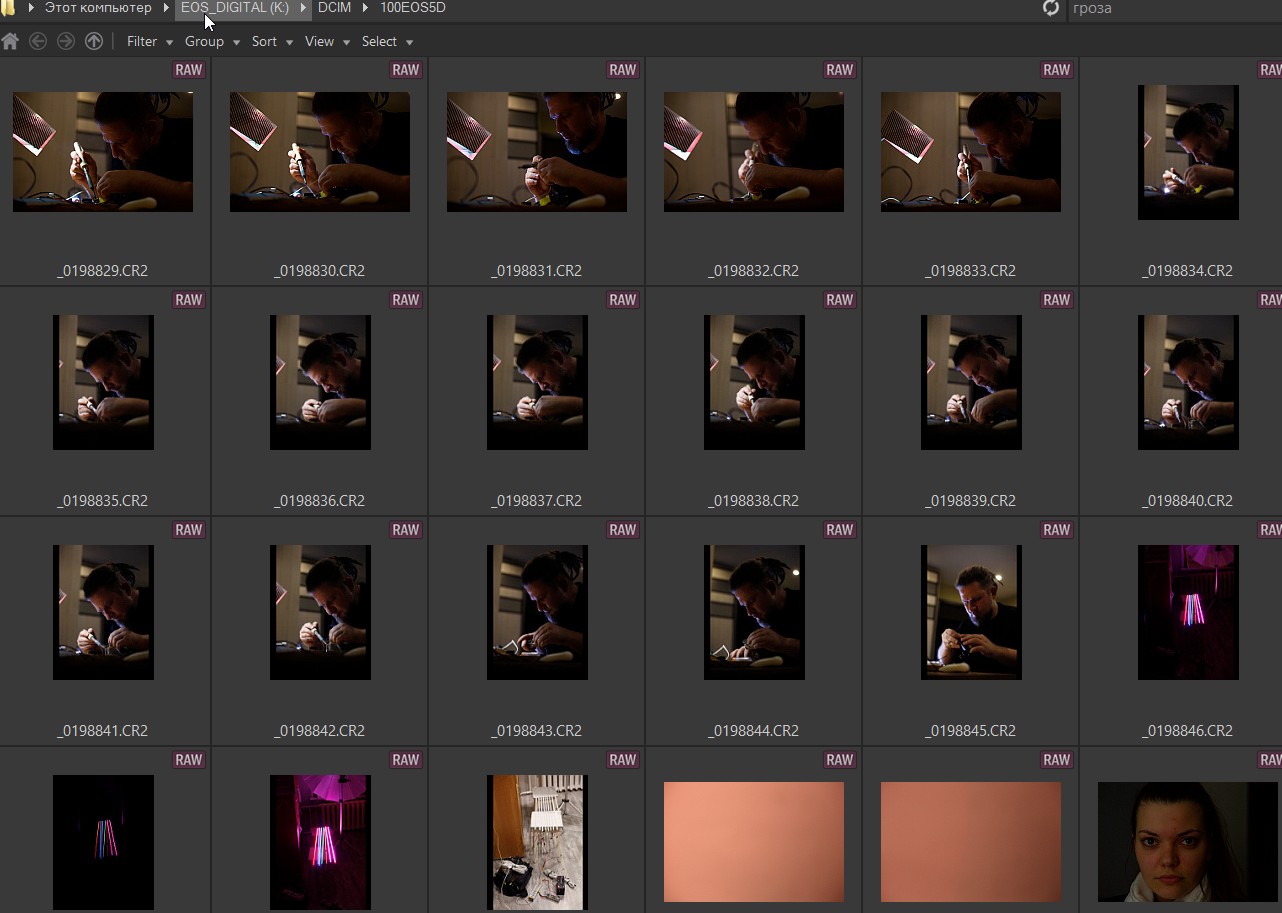Screen dimensions: 1282x913
Task: Go to the Home folder icon
Action: click(x=10, y=41)
